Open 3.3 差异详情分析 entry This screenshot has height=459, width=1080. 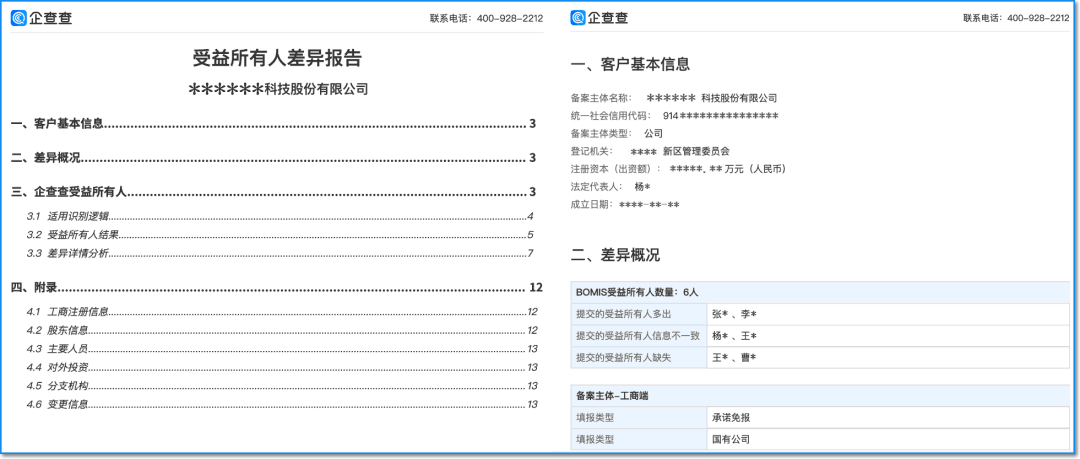(280, 254)
